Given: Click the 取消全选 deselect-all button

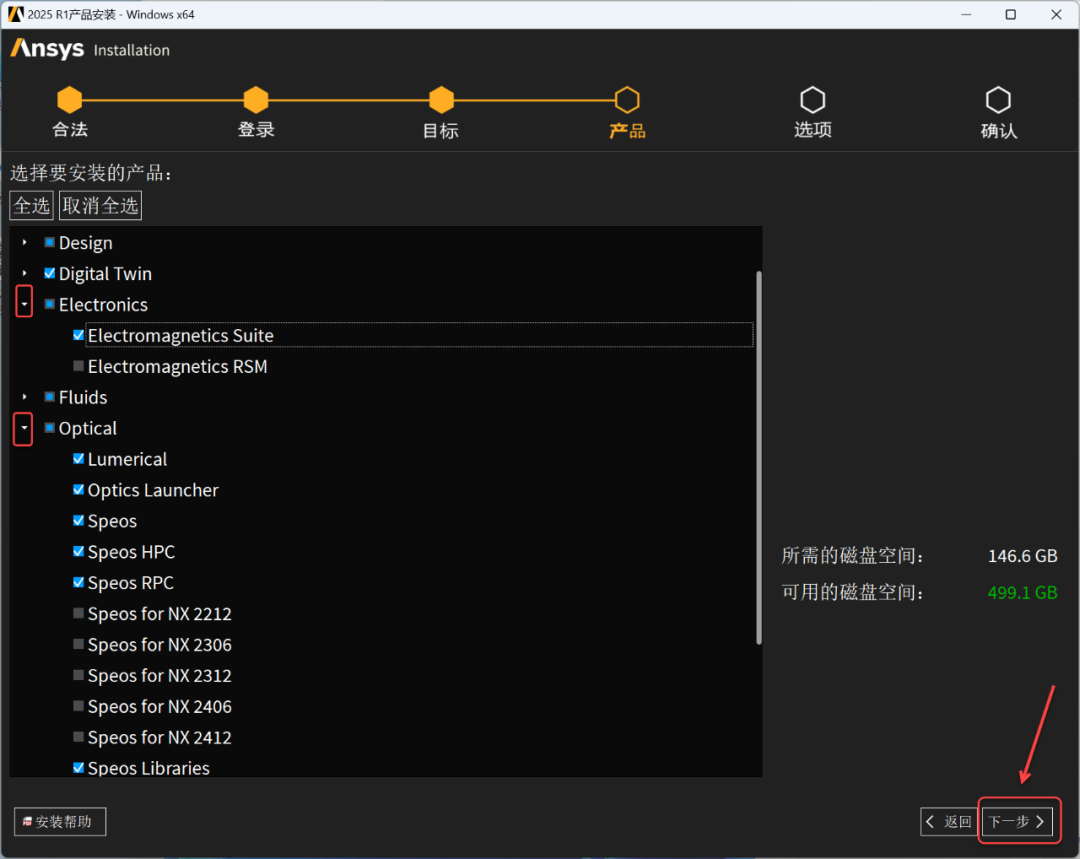Looking at the screenshot, I should (x=101, y=205).
